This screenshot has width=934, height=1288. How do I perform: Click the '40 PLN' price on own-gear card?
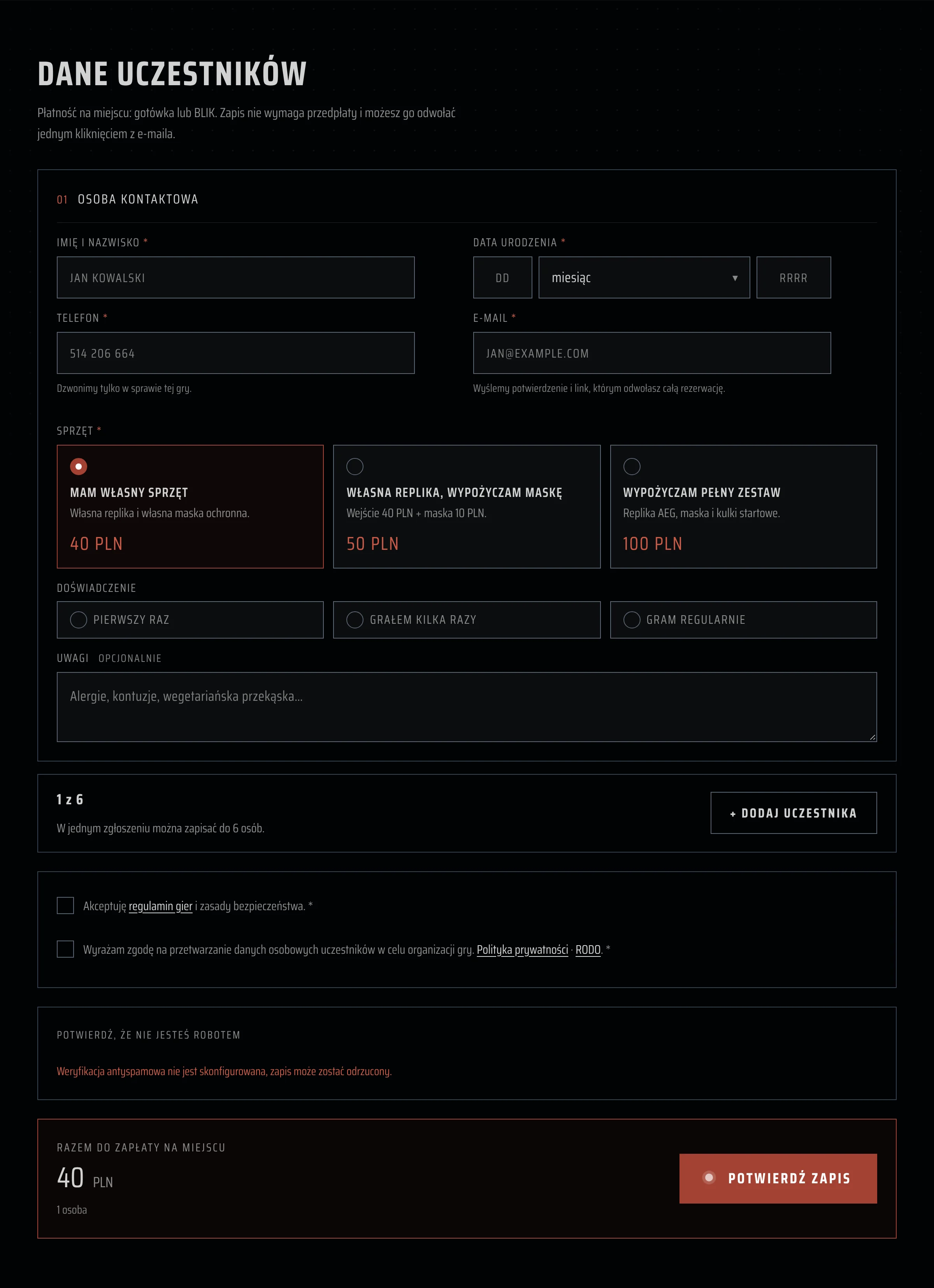click(x=96, y=544)
